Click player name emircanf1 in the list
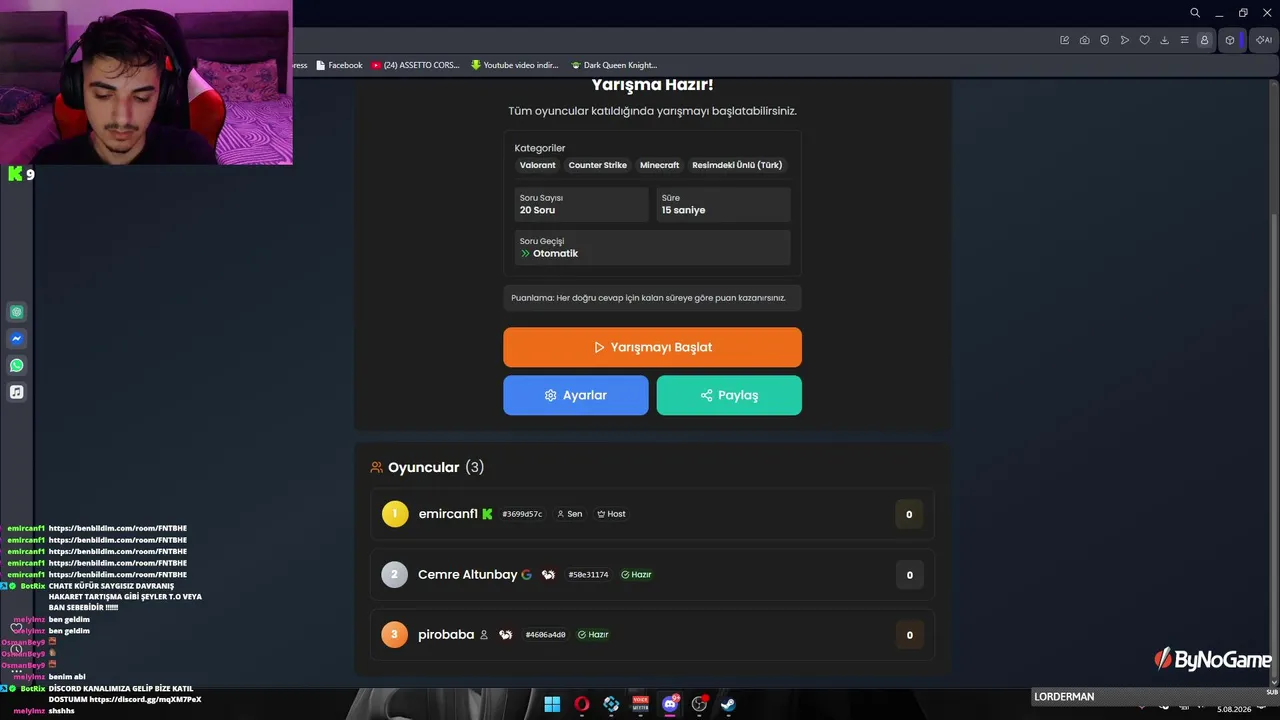Screen dimensions: 1280x720 448,514
